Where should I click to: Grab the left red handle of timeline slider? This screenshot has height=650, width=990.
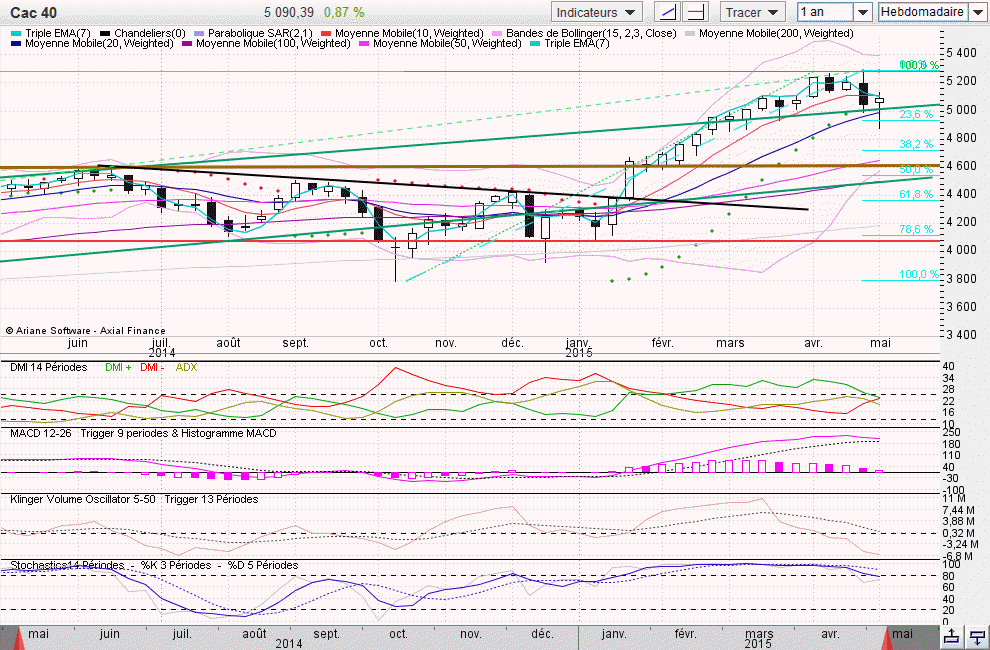click(18, 638)
